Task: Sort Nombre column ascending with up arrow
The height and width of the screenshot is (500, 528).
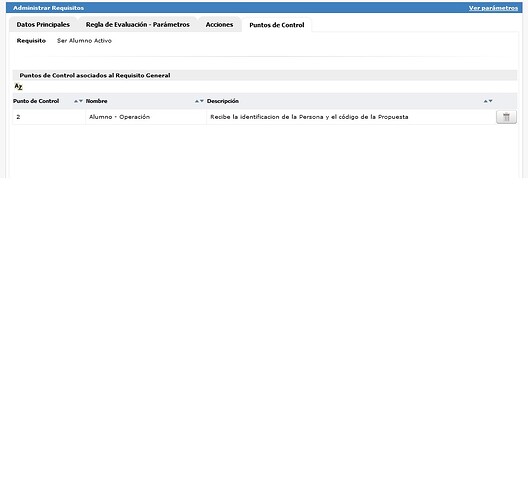Action: 197,101
